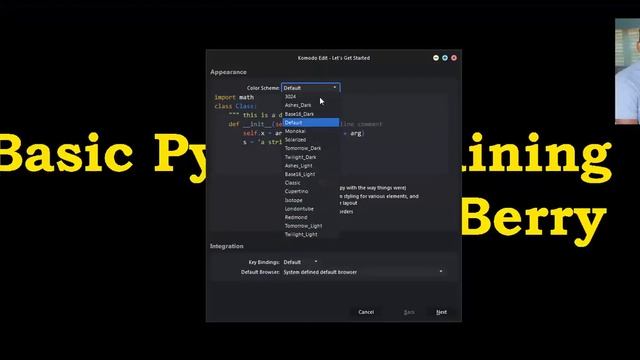Choose the Monokai color scheme
This screenshot has height=360, width=640.
click(311, 131)
